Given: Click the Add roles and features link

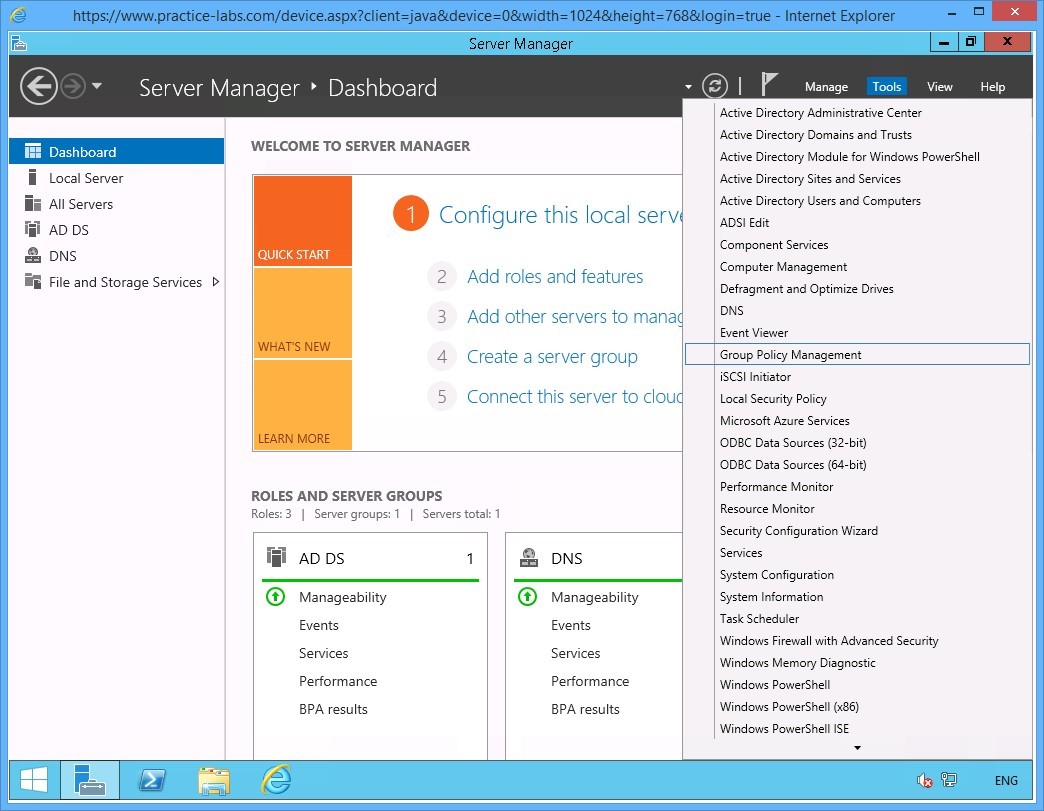Looking at the screenshot, I should [555, 276].
